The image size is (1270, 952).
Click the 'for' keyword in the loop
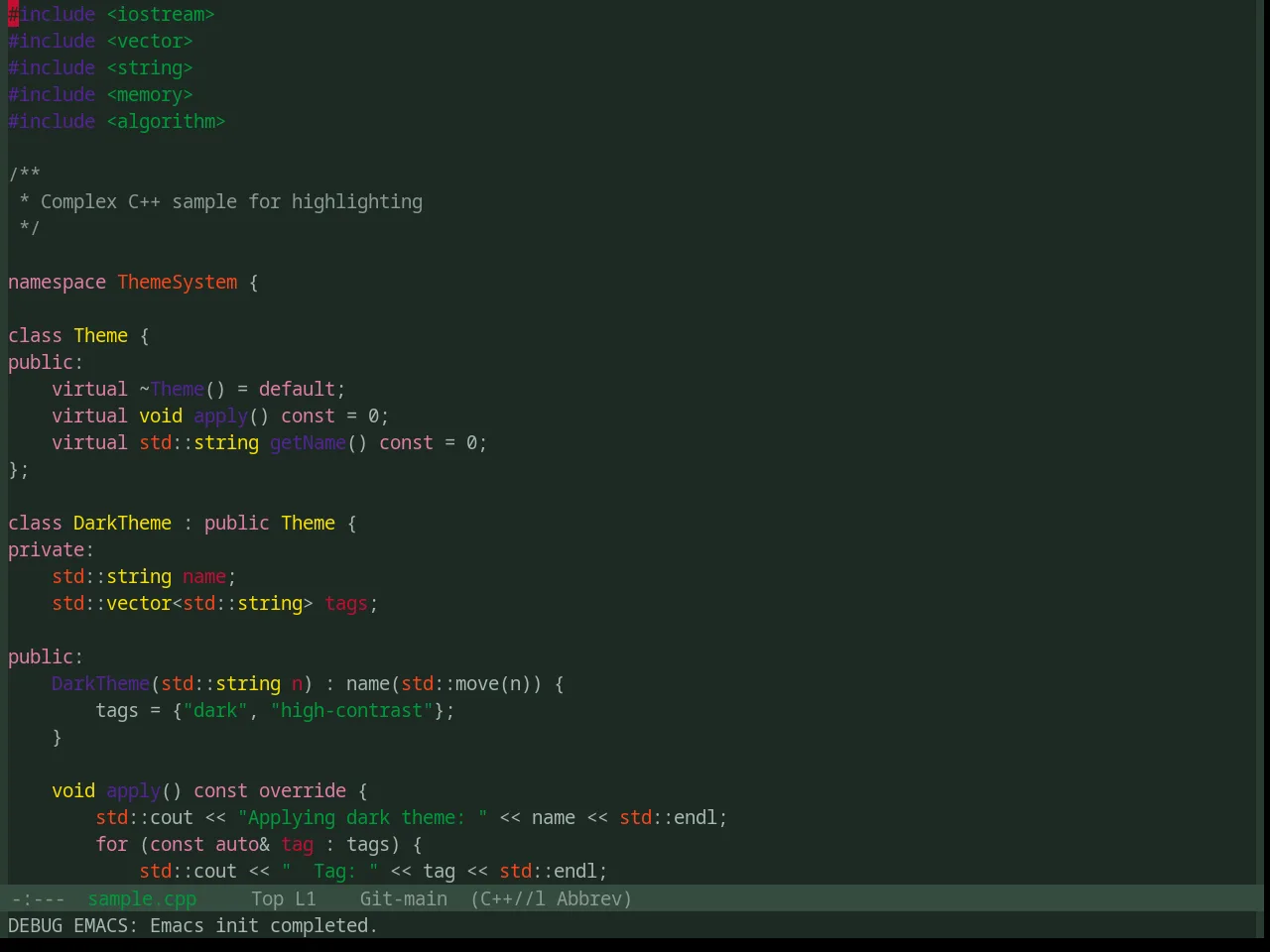(x=111, y=845)
